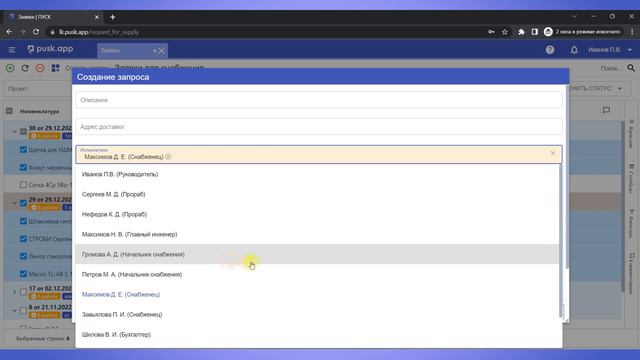Remove the Максимов Д. Е. chip

click(168, 157)
